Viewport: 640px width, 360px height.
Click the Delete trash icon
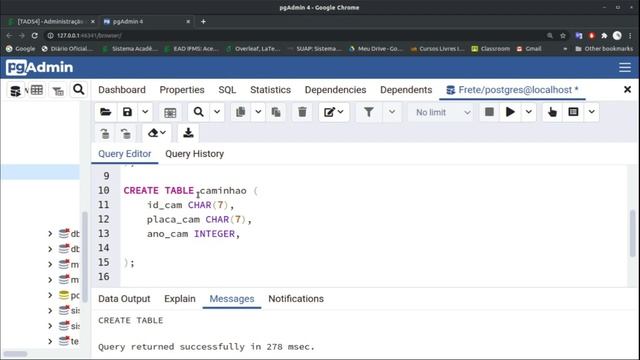(302, 112)
